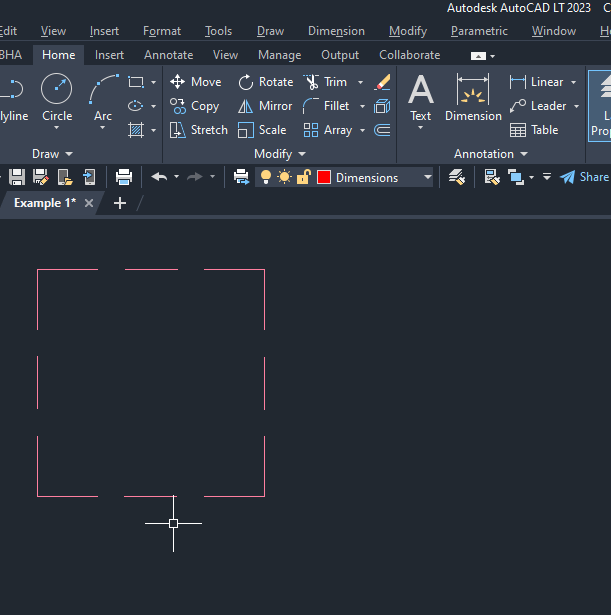The height and width of the screenshot is (615, 611).
Task: Open the Parametric menu
Action: point(479,31)
